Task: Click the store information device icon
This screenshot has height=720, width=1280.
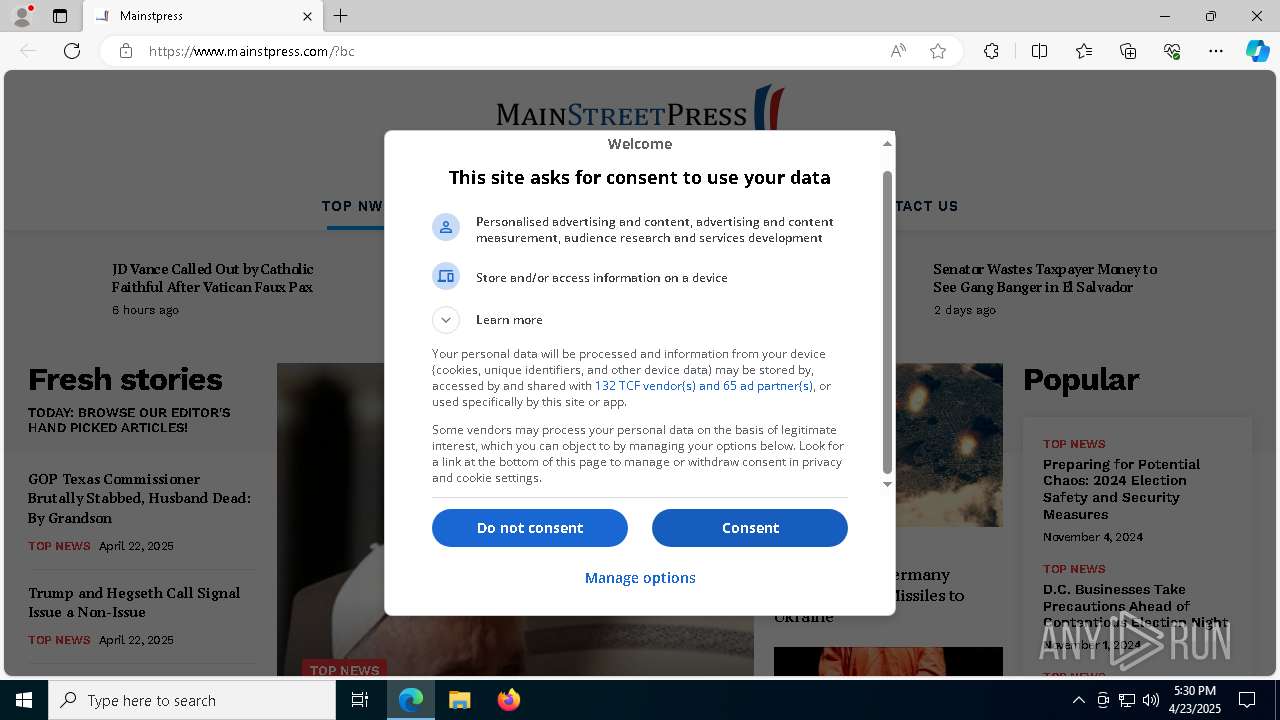Action: coord(446,276)
